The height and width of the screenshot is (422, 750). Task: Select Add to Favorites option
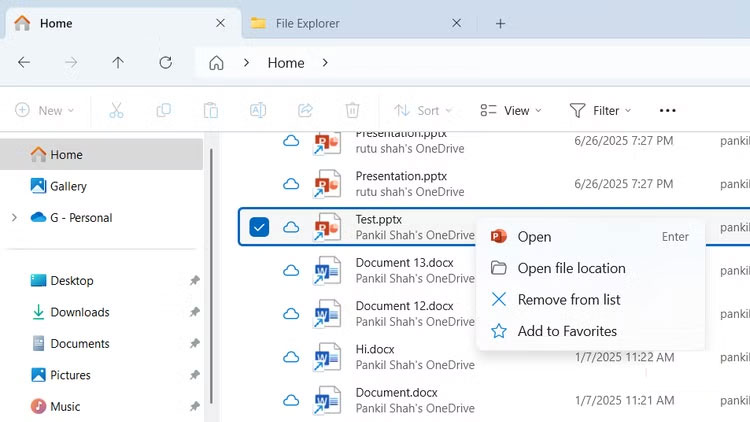pos(567,331)
